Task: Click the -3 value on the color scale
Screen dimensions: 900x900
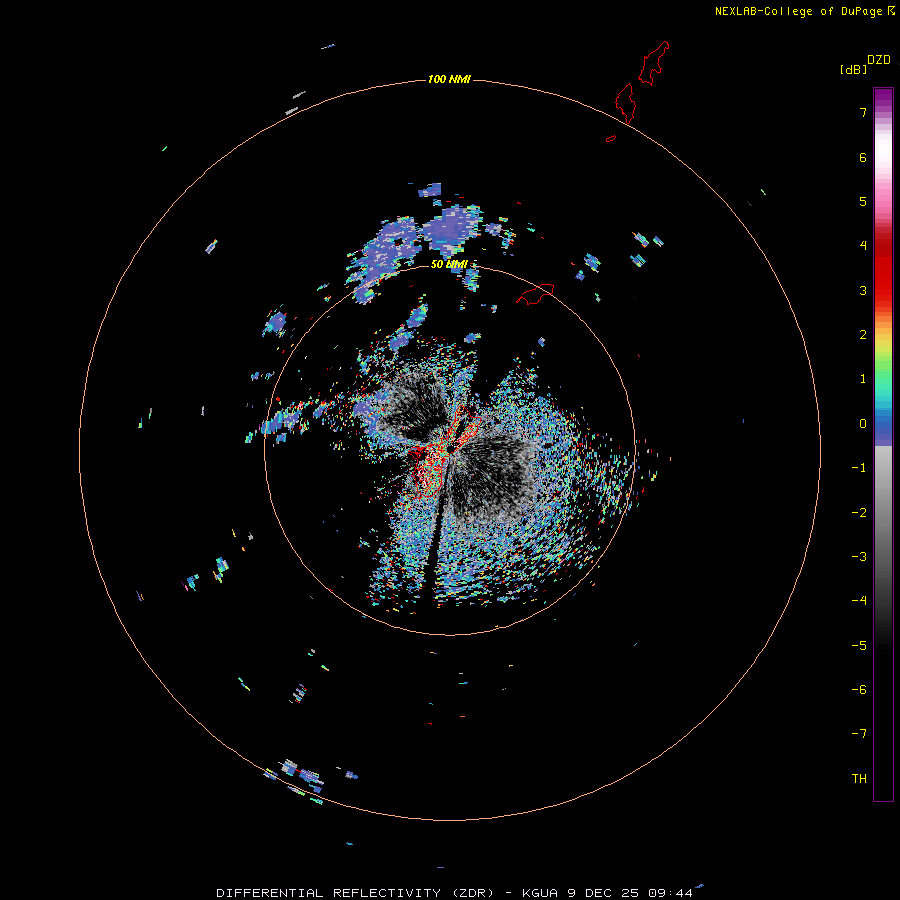Action: (x=859, y=557)
